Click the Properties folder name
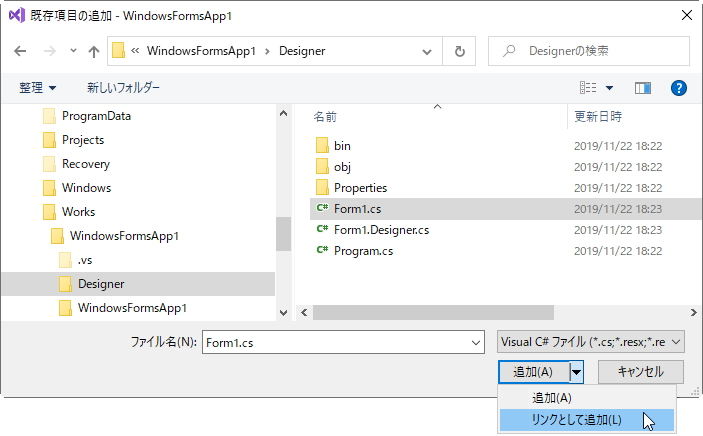This screenshot has height=436, width=703. [360, 188]
